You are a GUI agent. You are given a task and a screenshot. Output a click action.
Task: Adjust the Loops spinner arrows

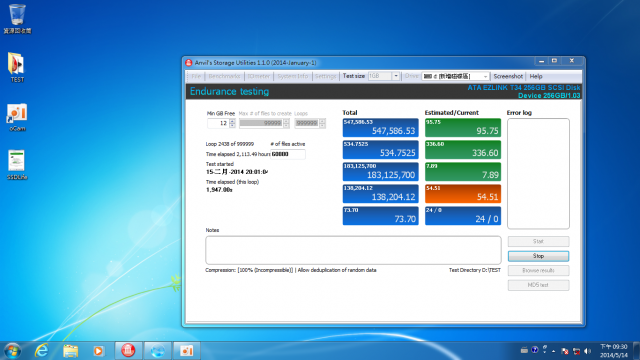click(322, 123)
